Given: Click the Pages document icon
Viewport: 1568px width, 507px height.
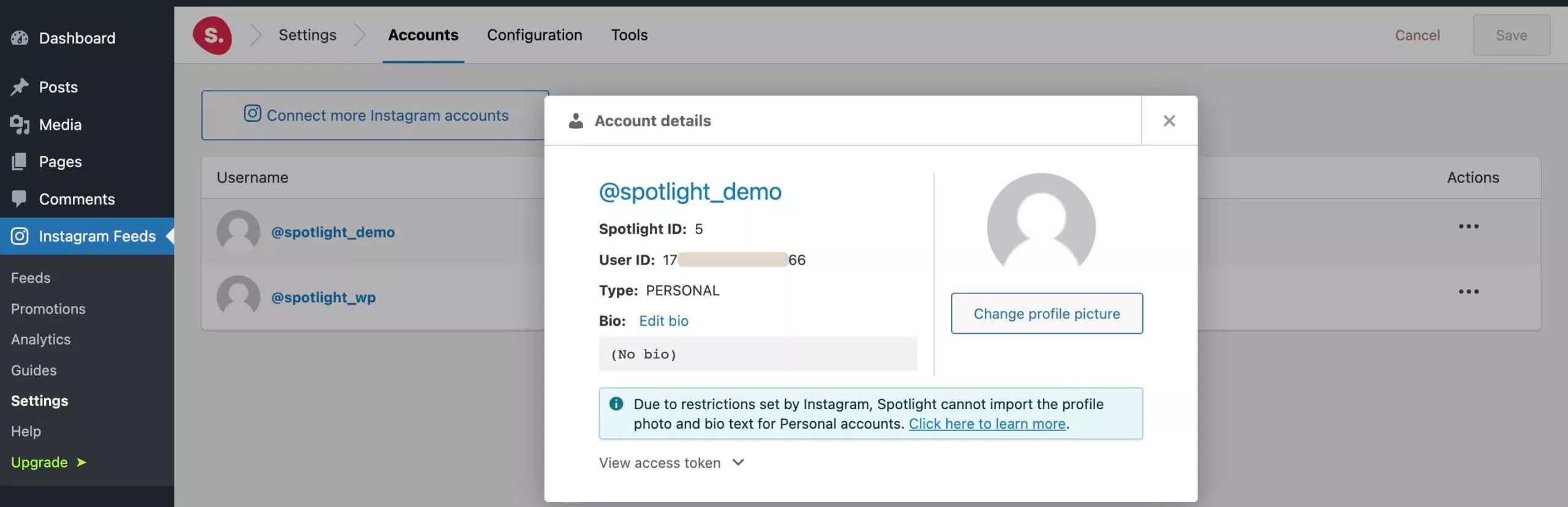Looking at the screenshot, I should pyautogui.click(x=19, y=162).
